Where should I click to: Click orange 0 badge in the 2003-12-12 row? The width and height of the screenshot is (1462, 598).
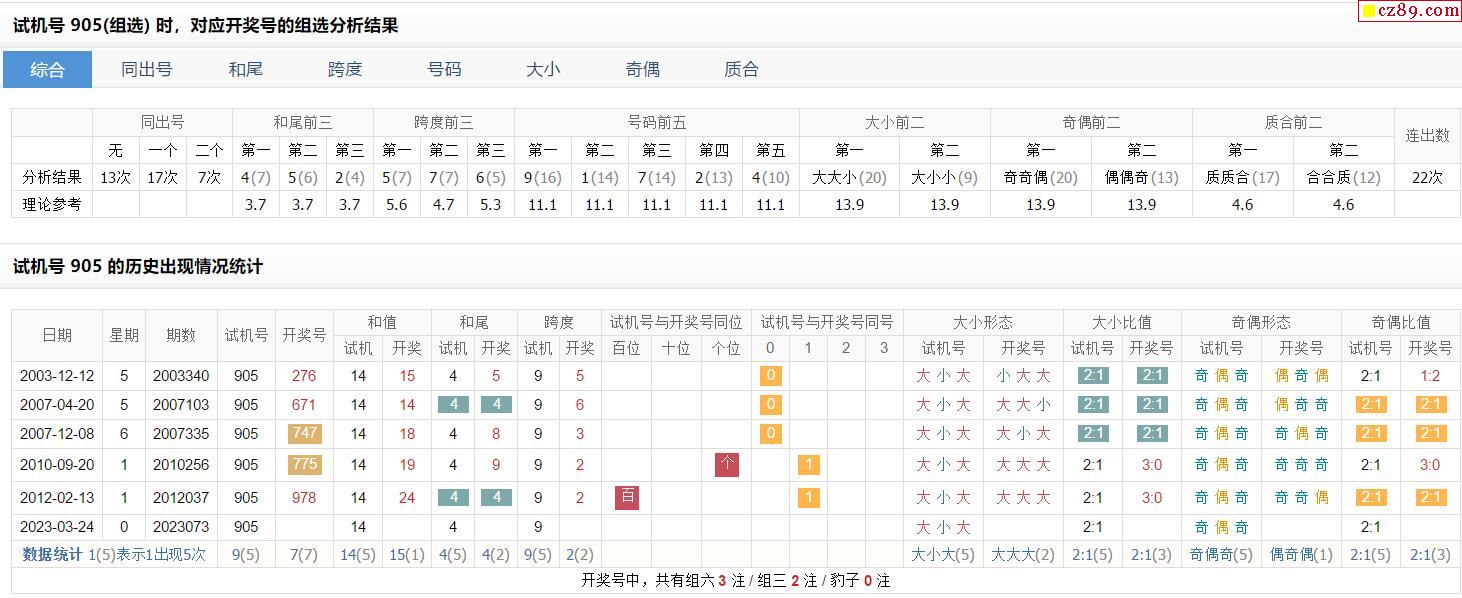(x=770, y=376)
